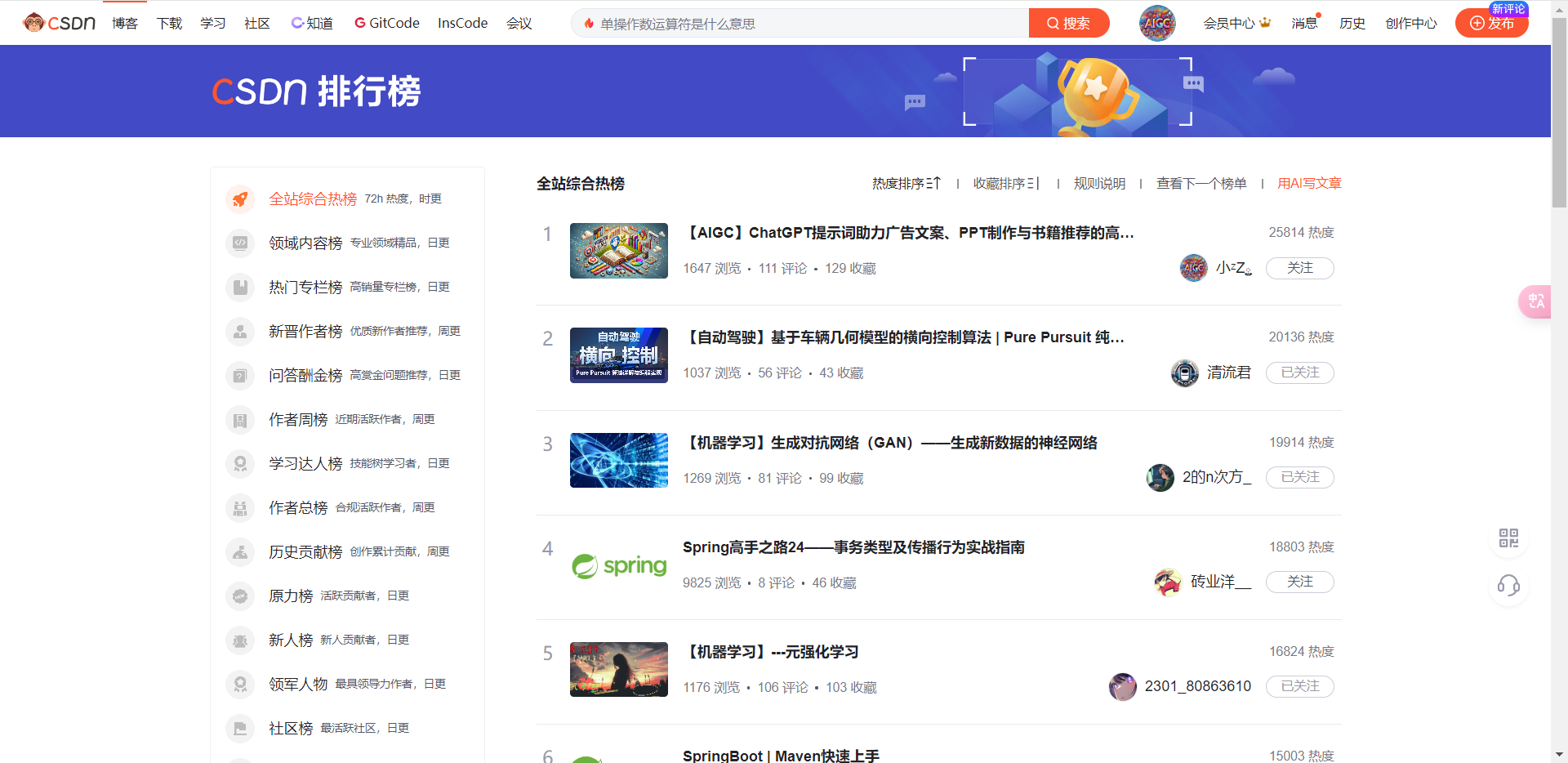Viewport: 1568px width, 763px height.
Task: Click the 发布 publish button
Action: pos(1492,23)
